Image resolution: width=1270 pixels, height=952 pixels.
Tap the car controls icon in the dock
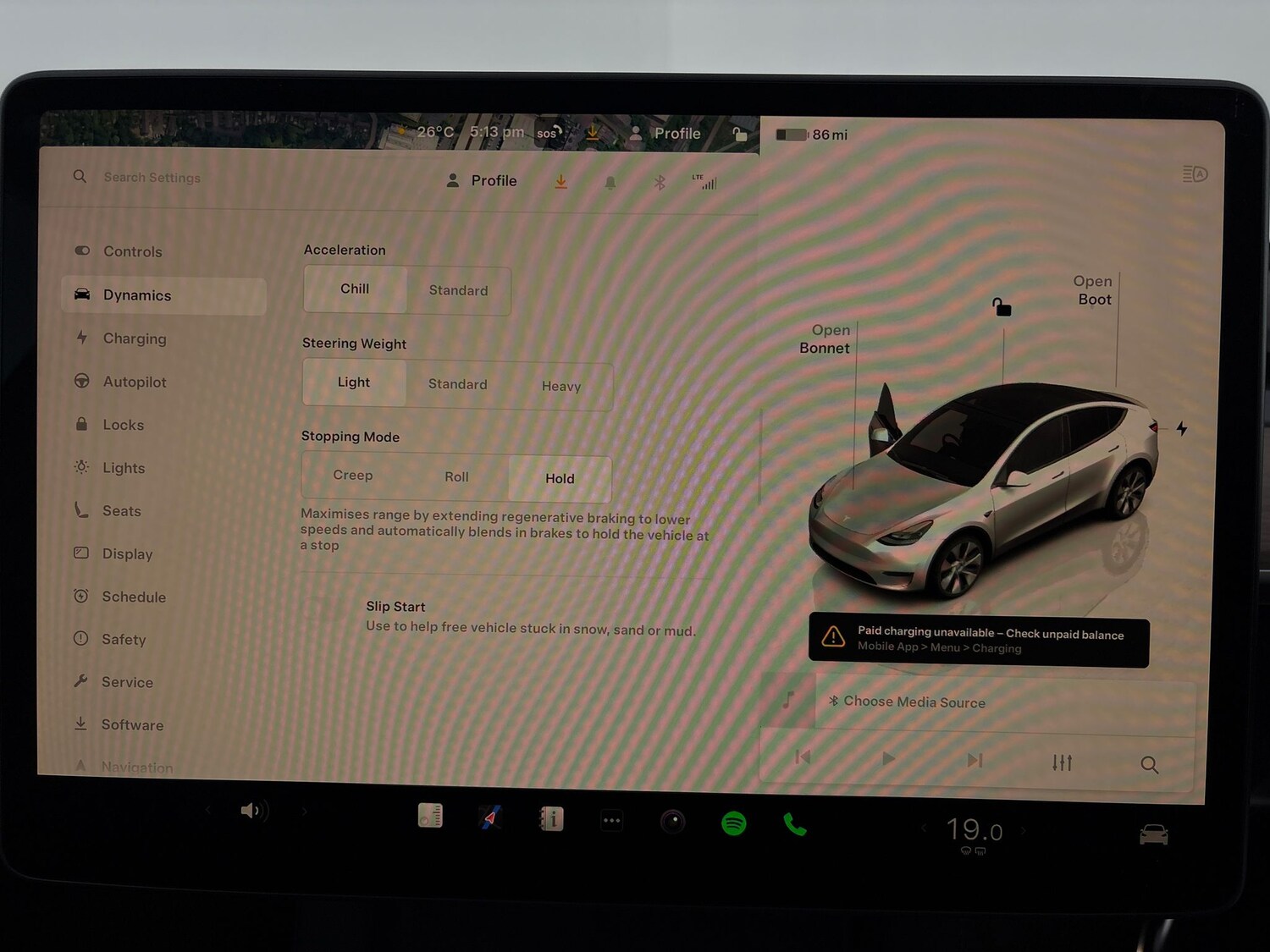pos(1153,834)
